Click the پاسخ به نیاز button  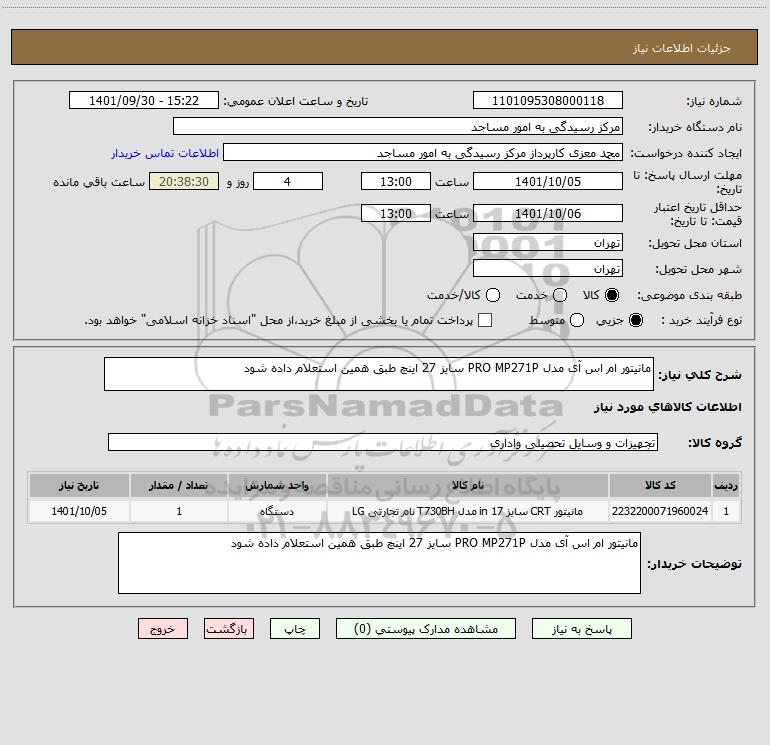pyautogui.click(x=582, y=629)
